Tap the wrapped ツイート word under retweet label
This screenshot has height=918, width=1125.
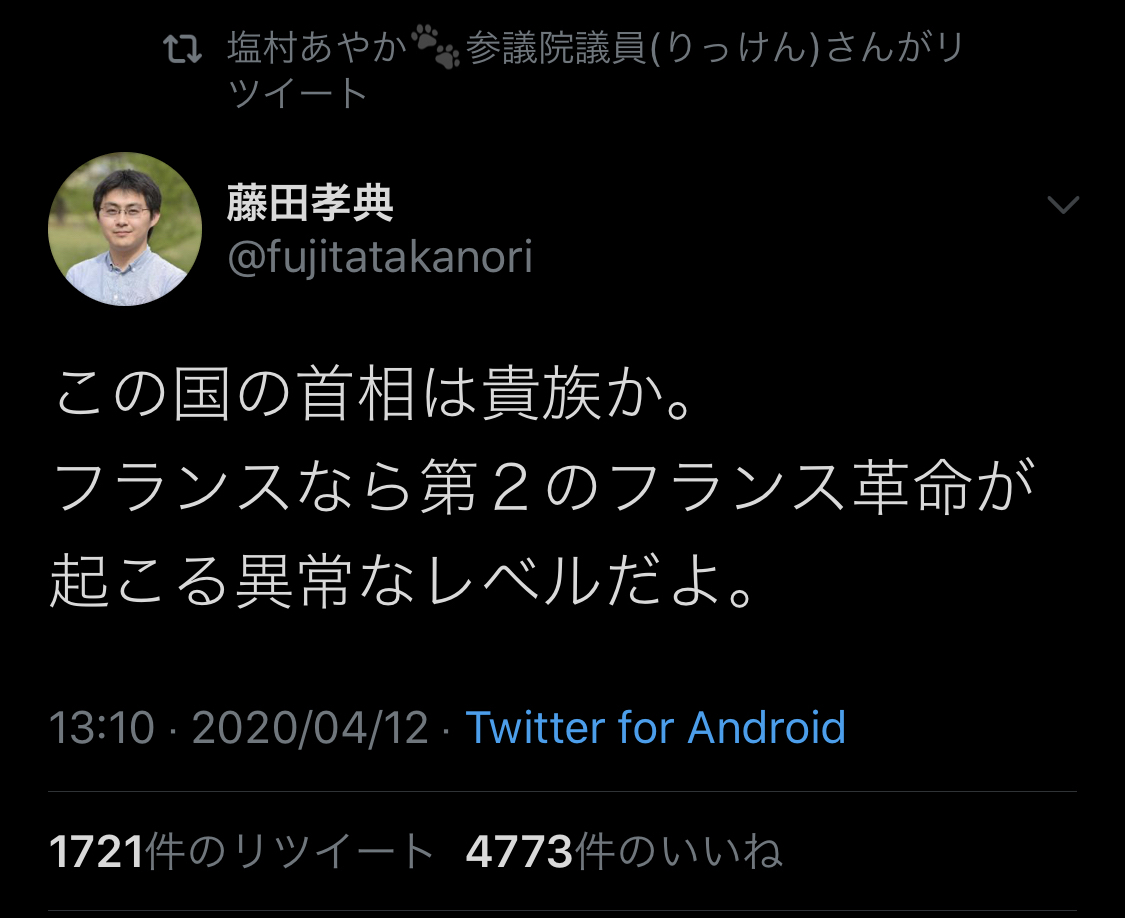click(x=298, y=93)
